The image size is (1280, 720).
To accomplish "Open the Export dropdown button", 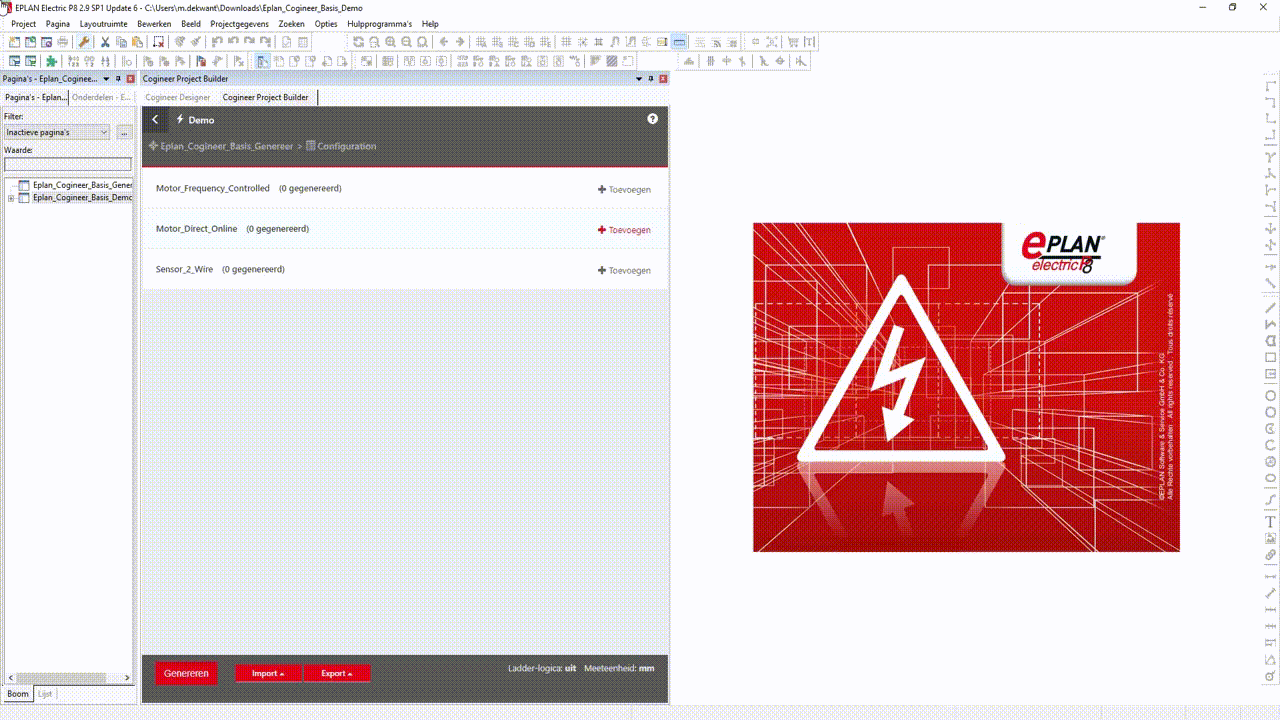I will (x=337, y=673).
